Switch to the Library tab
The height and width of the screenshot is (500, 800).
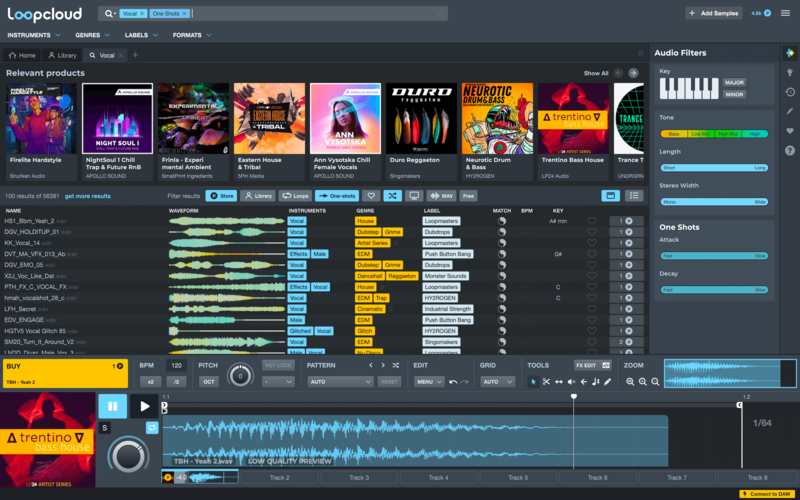(62, 55)
